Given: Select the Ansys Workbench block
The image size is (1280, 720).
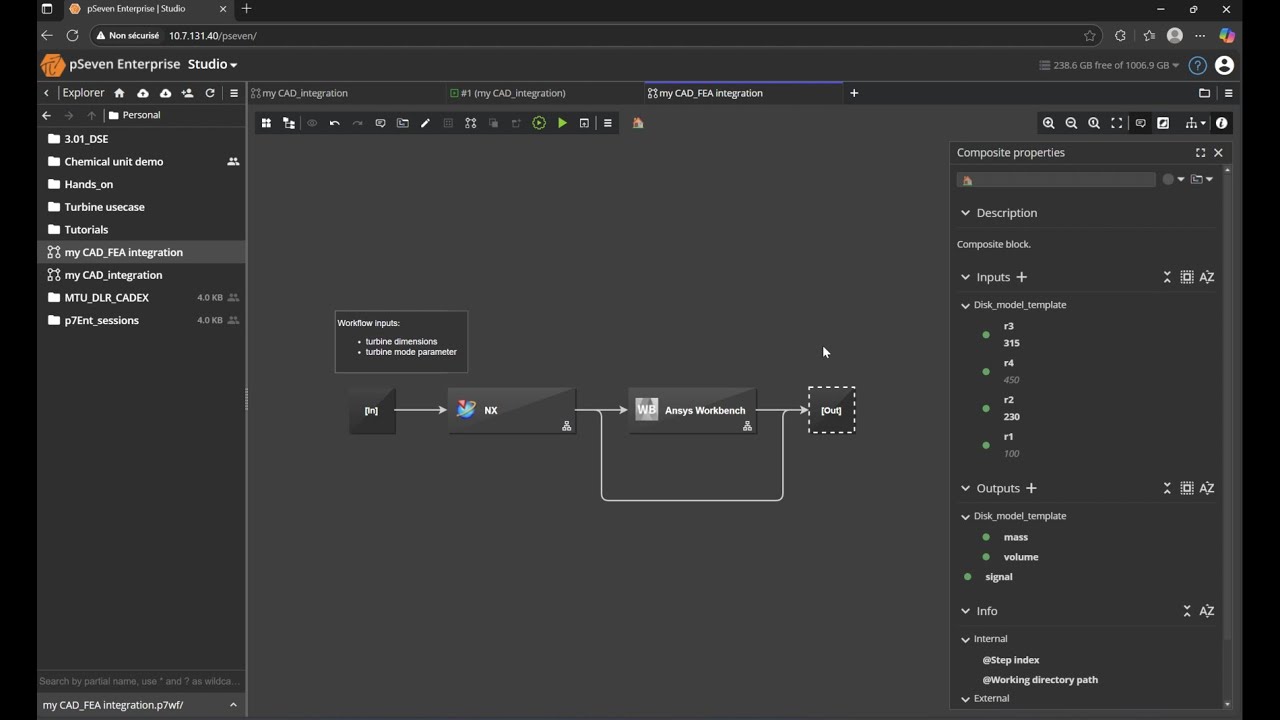Looking at the screenshot, I should click(x=693, y=410).
